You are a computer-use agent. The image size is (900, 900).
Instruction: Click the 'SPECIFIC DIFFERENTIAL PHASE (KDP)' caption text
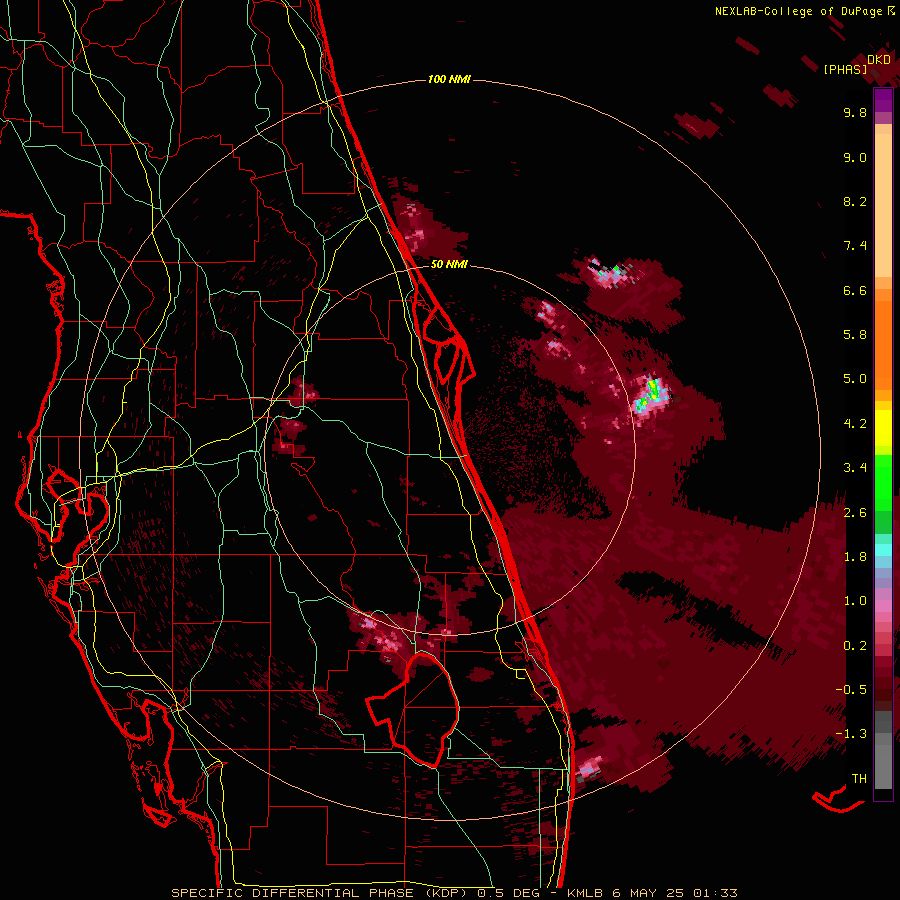tap(321, 893)
